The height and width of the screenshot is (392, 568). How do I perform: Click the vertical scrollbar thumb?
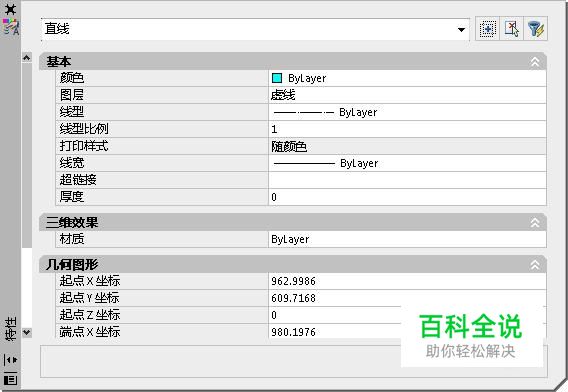click(26, 155)
